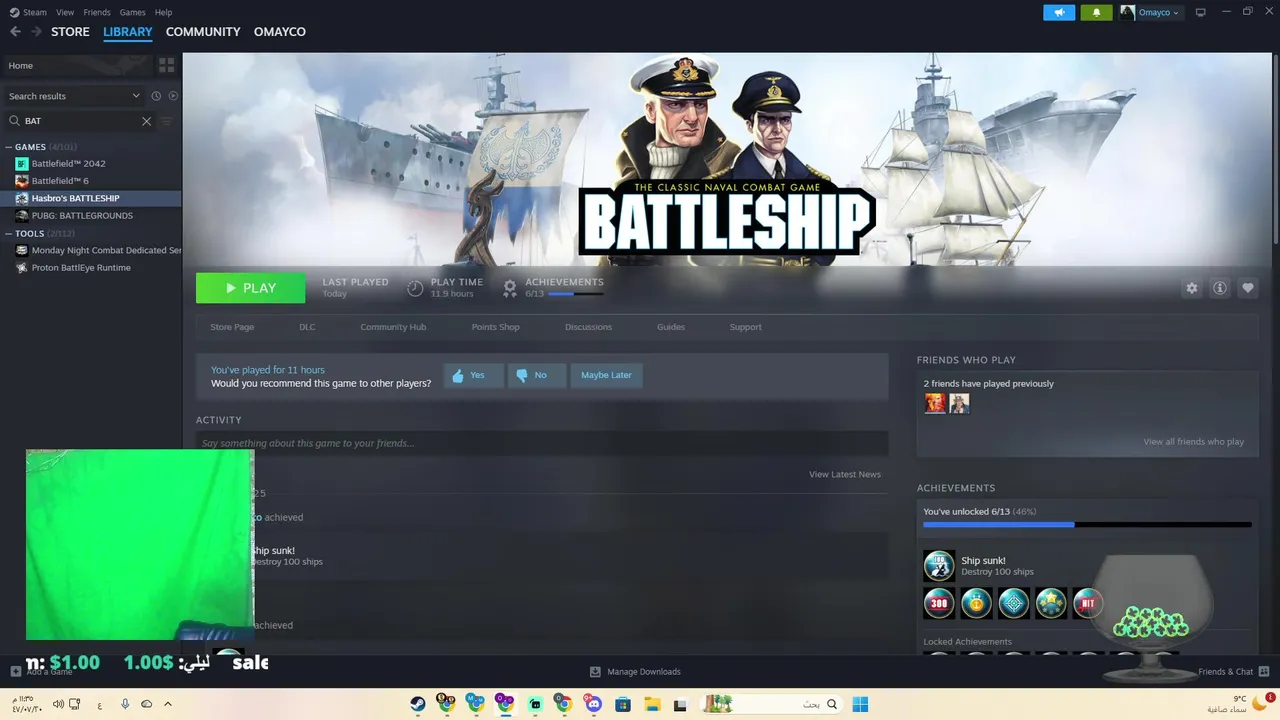Open the OMAYCO profile tab
This screenshot has height=720, width=1280.
click(x=280, y=32)
